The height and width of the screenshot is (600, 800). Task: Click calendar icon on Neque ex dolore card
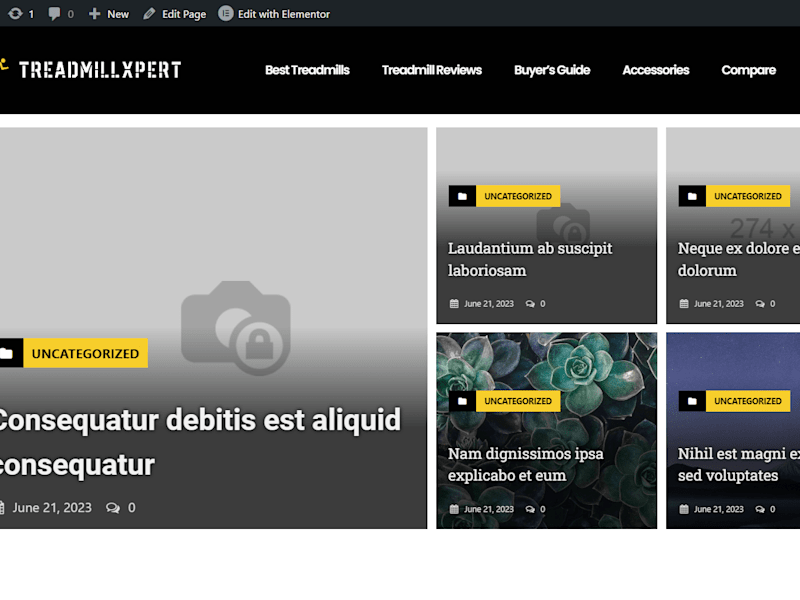(x=684, y=304)
